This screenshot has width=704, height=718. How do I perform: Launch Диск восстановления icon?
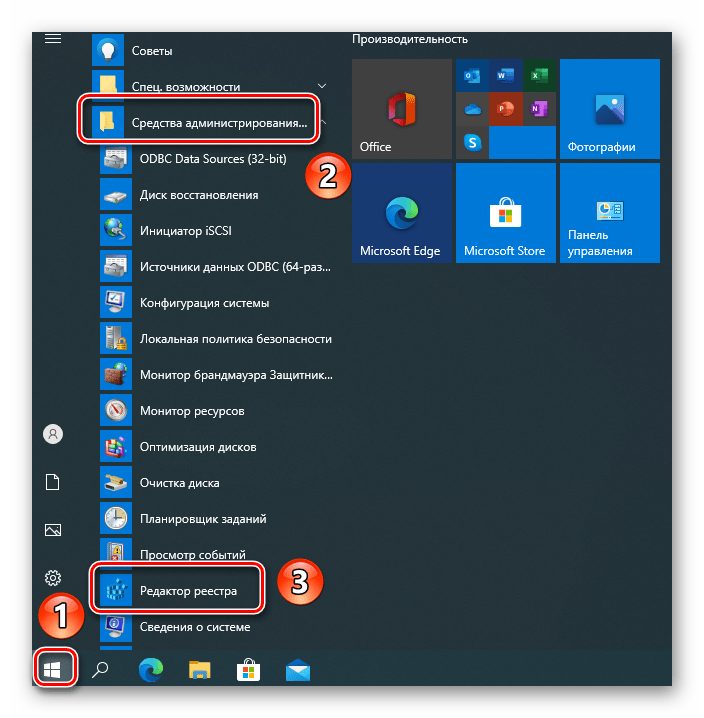[116, 195]
